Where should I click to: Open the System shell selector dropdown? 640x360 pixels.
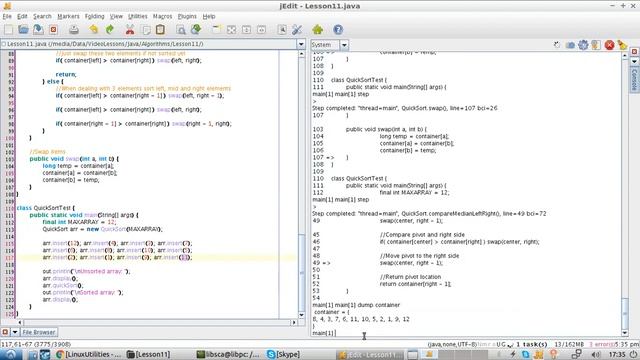point(344,45)
